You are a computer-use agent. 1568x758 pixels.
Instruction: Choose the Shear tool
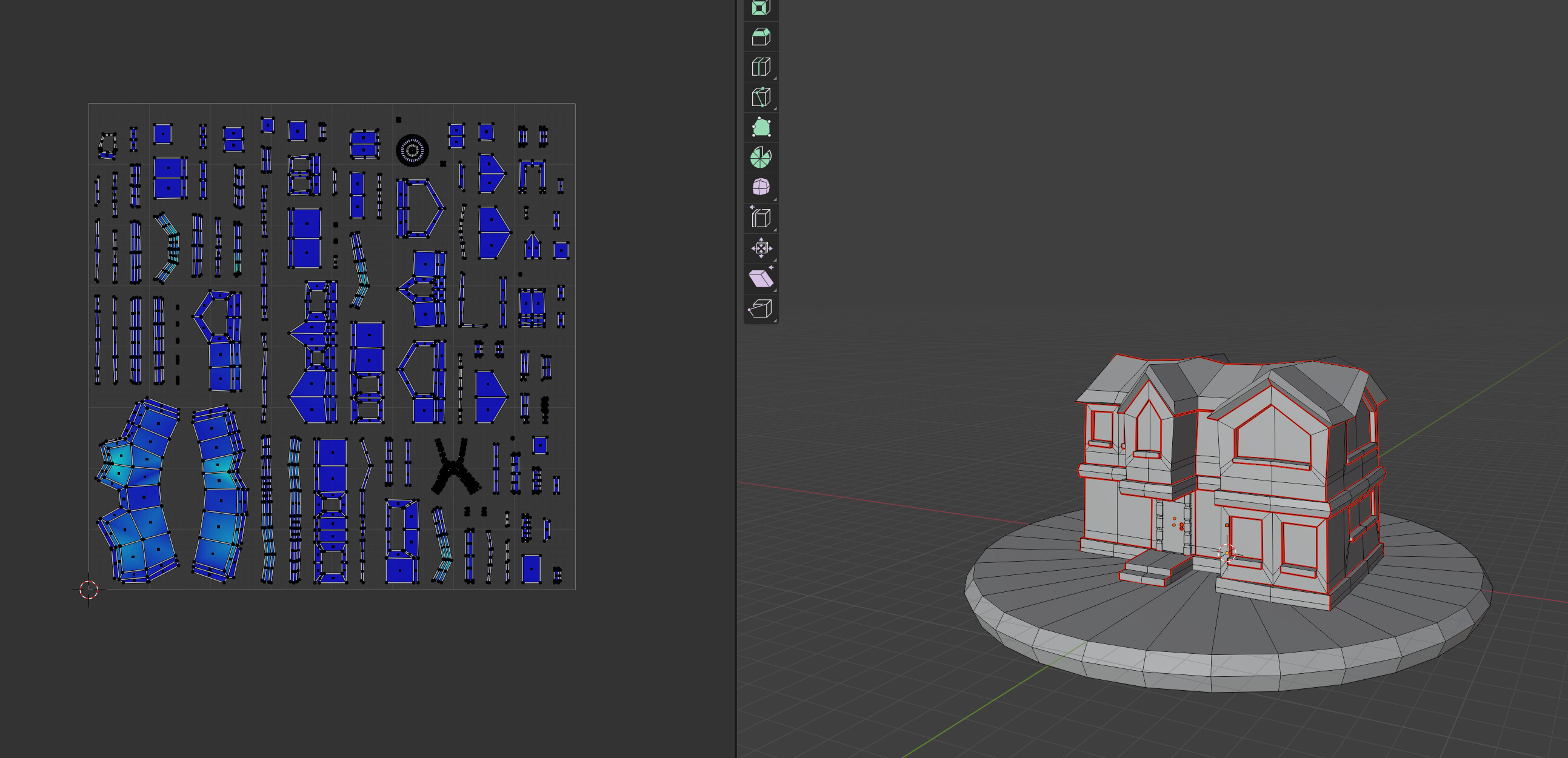tap(760, 279)
